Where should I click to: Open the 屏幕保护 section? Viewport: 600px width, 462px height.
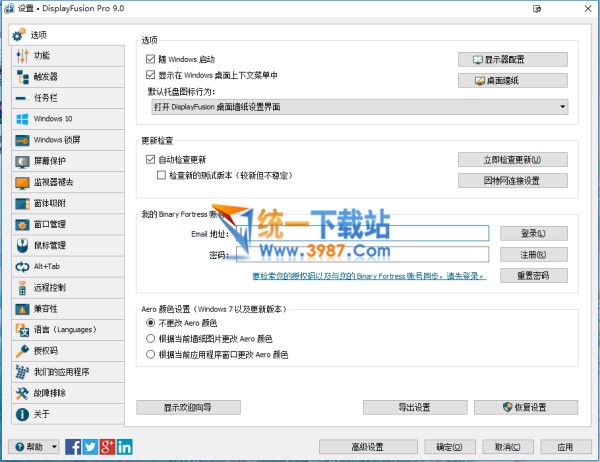click(x=63, y=161)
